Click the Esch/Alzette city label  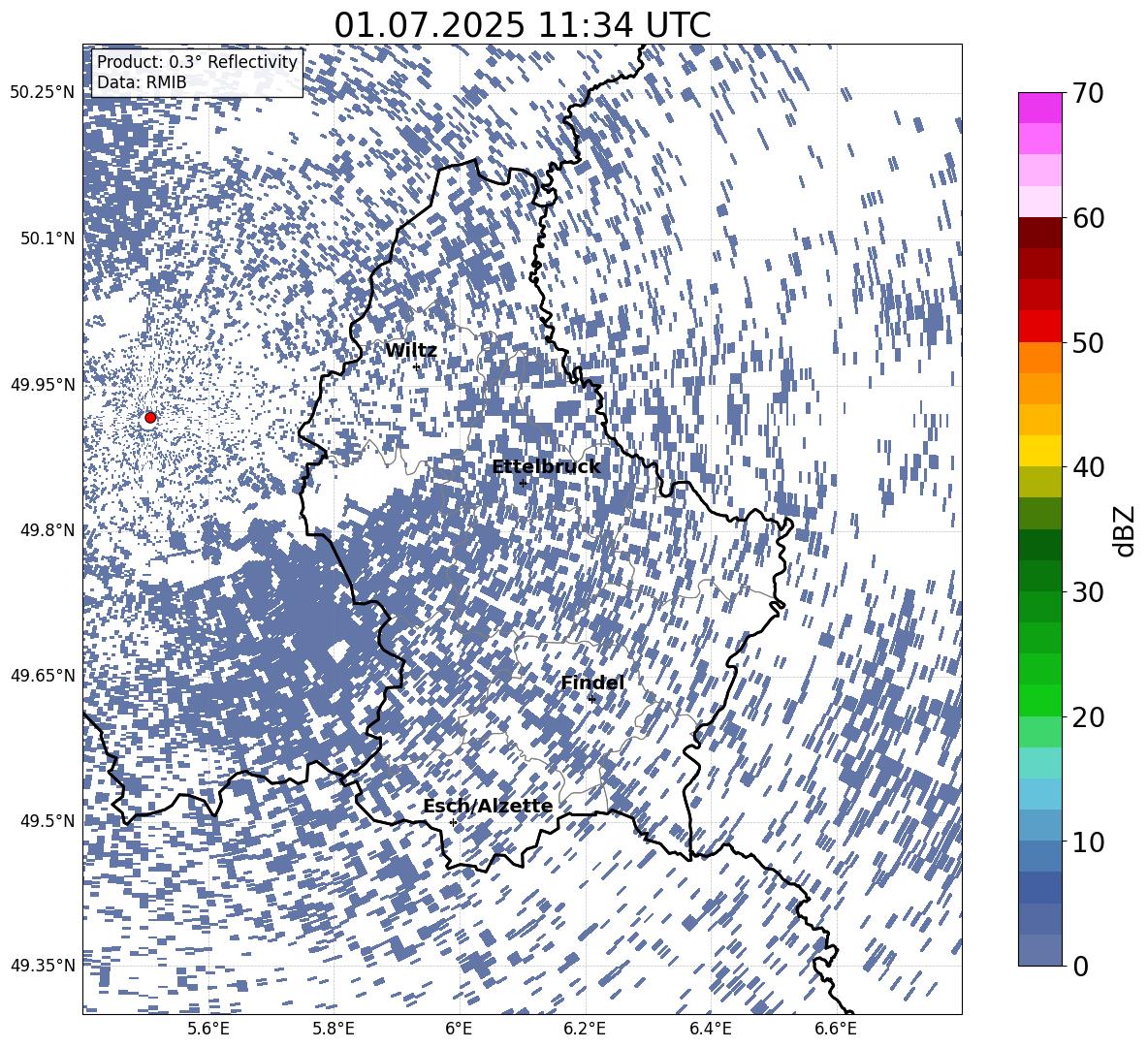[488, 806]
